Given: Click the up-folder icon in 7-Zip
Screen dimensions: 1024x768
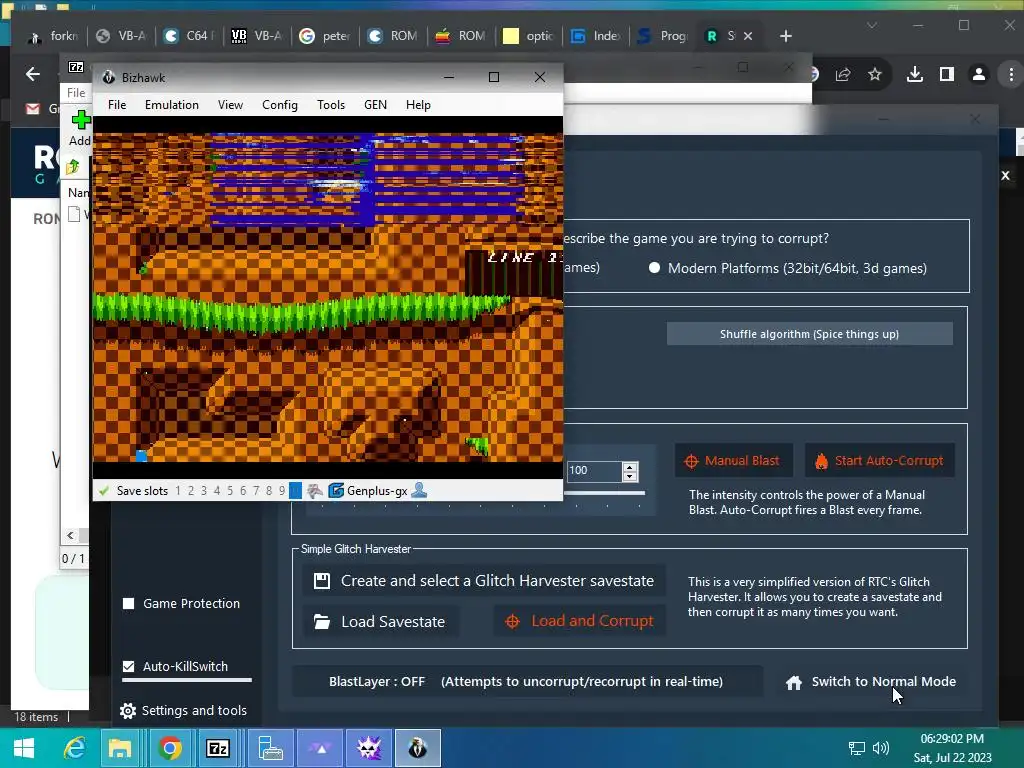Looking at the screenshot, I should click(73, 167).
